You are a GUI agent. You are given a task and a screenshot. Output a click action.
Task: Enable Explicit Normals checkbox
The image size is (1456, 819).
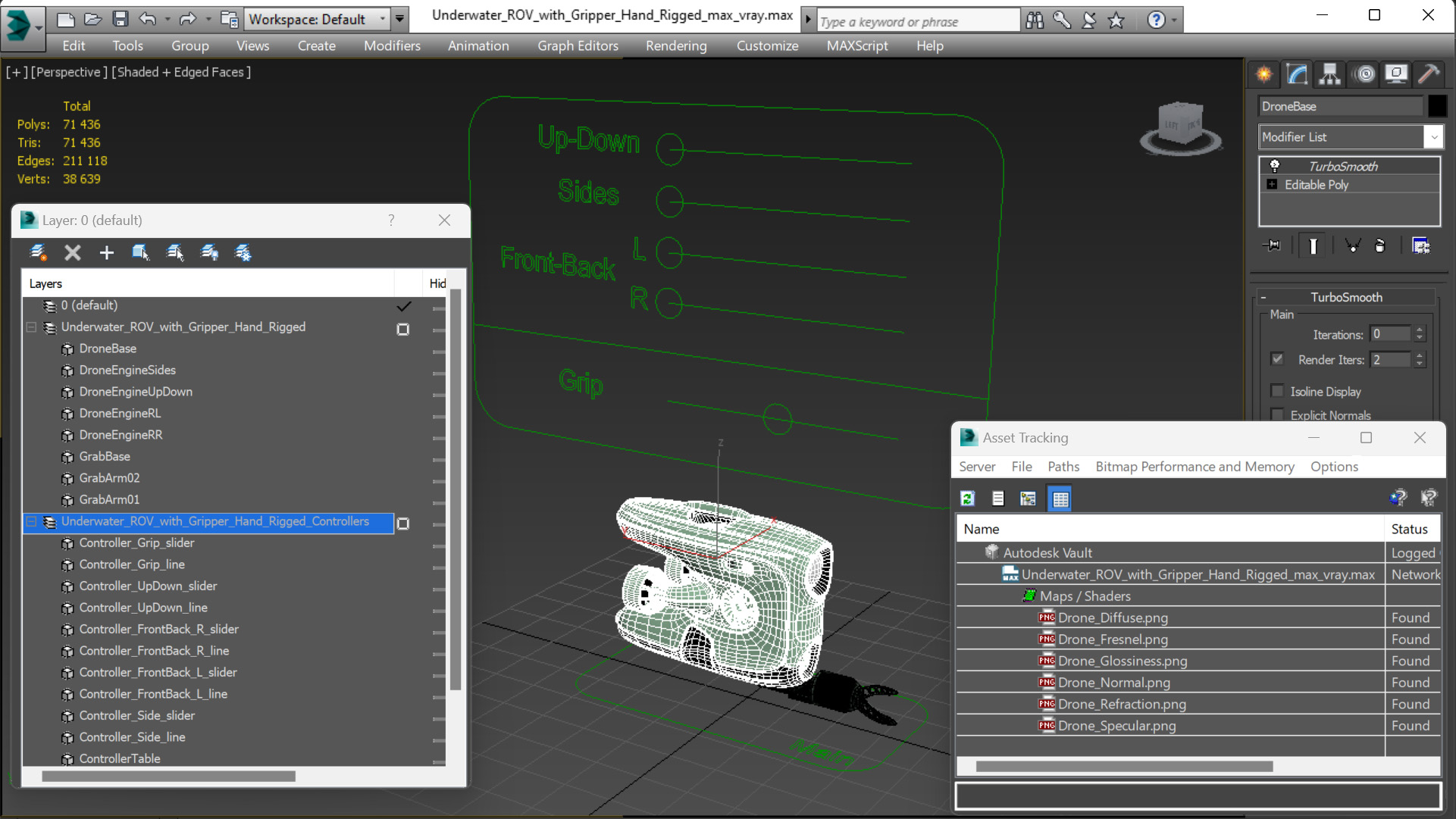click(1278, 414)
